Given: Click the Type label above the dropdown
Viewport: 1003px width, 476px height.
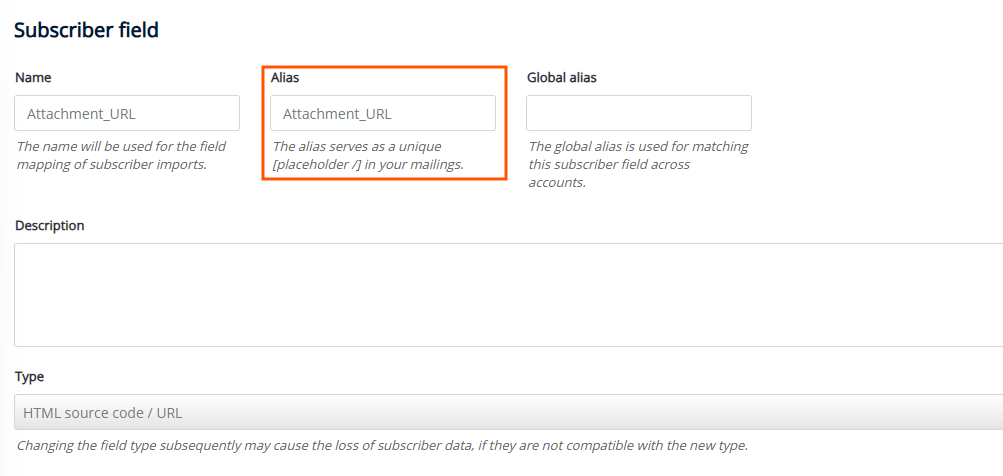Looking at the screenshot, I should coord(29,377).
